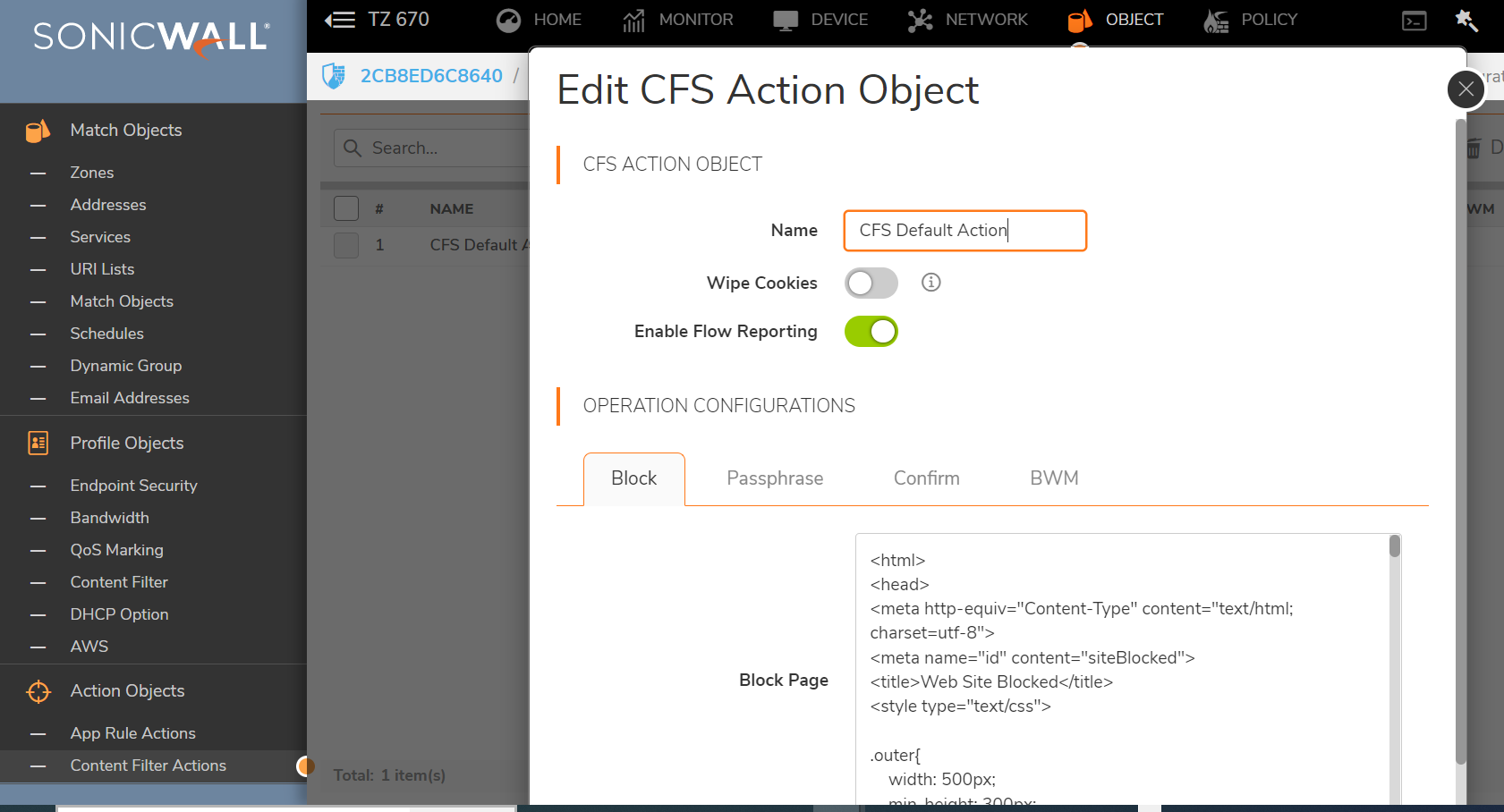Collapse the Match Objects sidebar section
Screen dimensions: 1504x812
click(126, 131)
